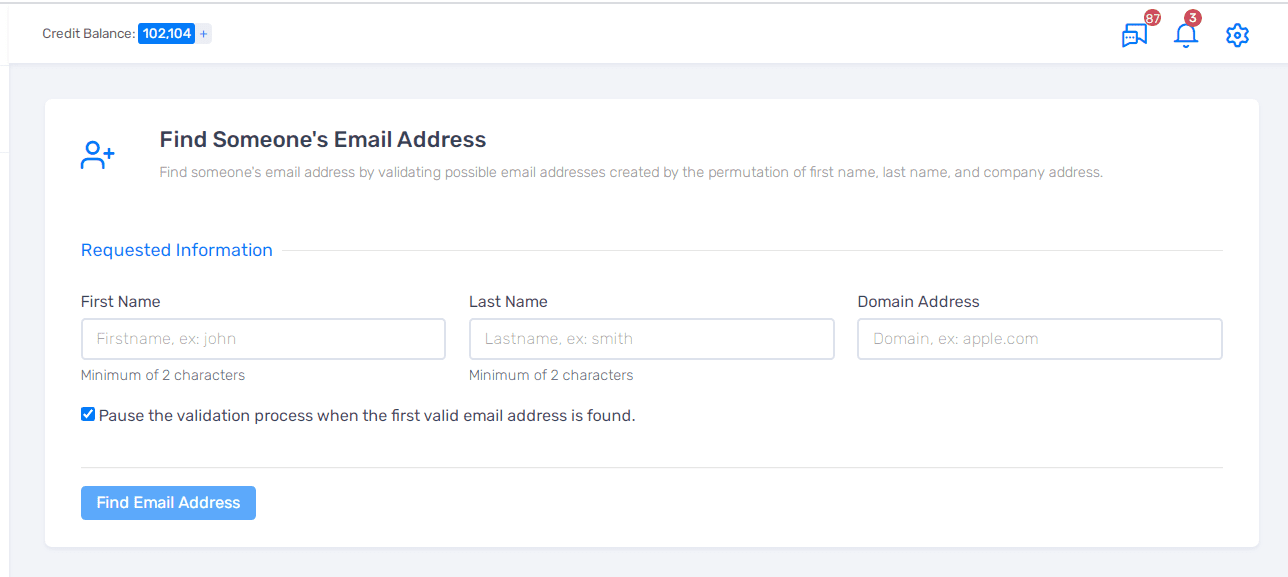1288x577 pixels.
Task: Uncheck the pause validation process checkbox
Action: click(x=88, y=414)
